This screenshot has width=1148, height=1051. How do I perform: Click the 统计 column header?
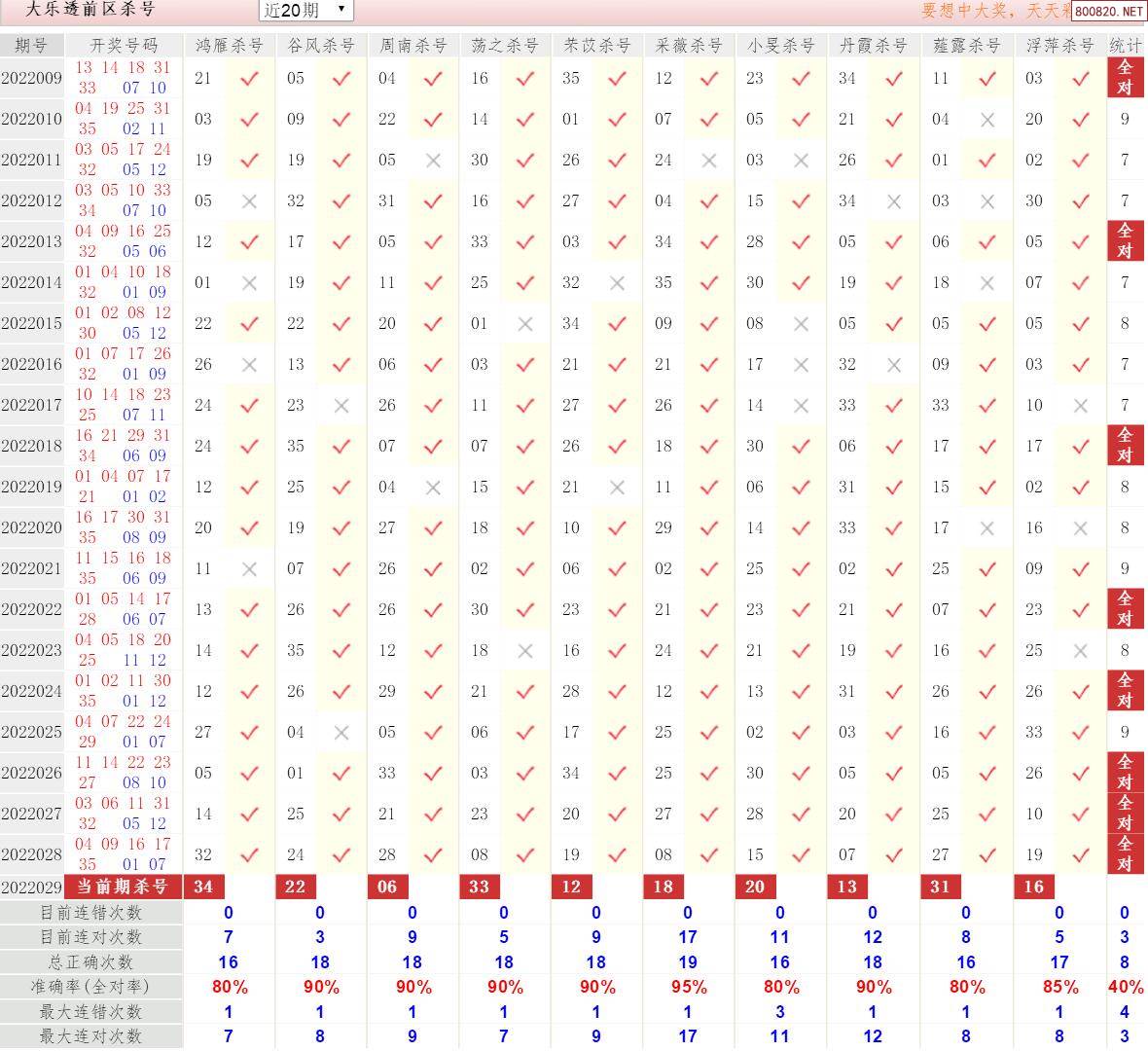[x=1126, y=45]
